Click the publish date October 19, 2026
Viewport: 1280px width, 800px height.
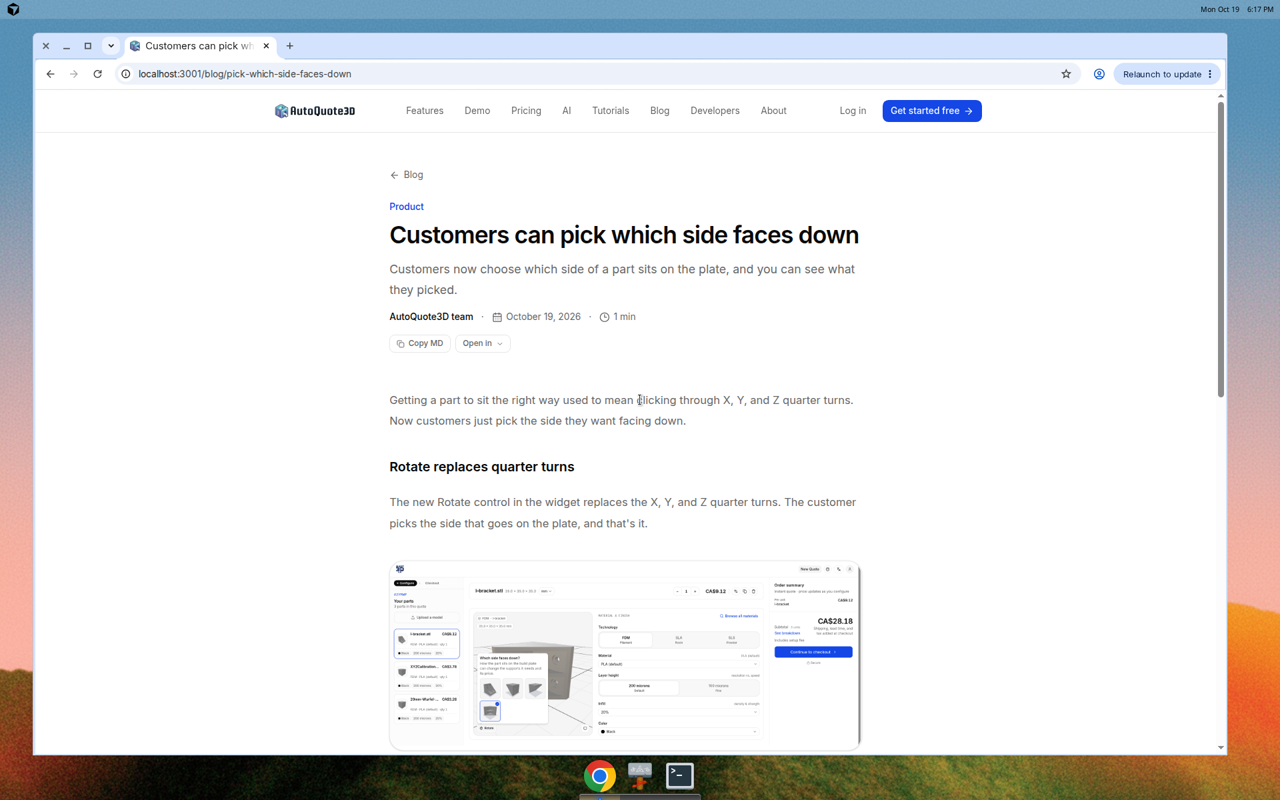(x=543, y=317)
